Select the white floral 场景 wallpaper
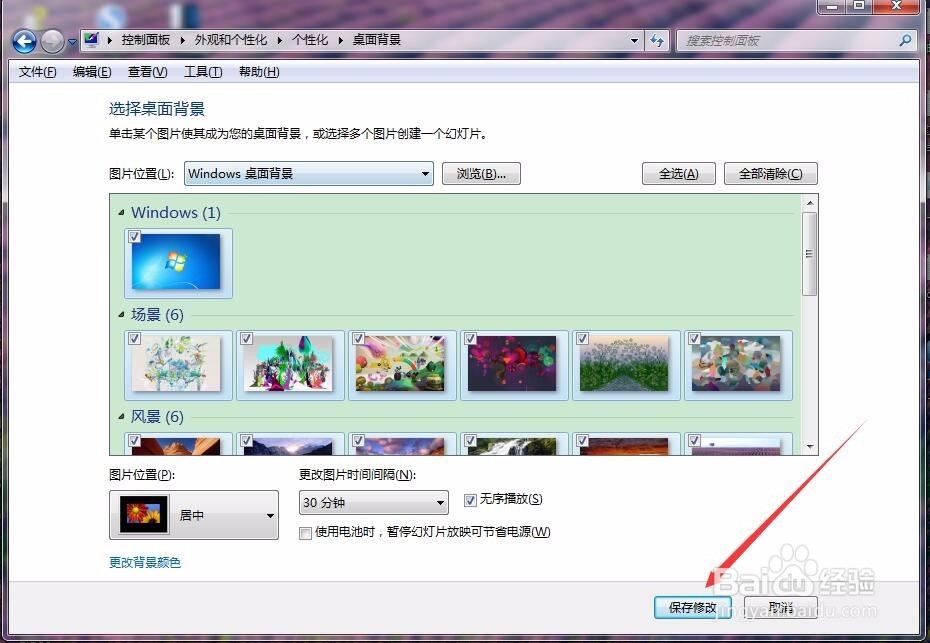This screenshot has height=643, width=930. tap(176, 364)
